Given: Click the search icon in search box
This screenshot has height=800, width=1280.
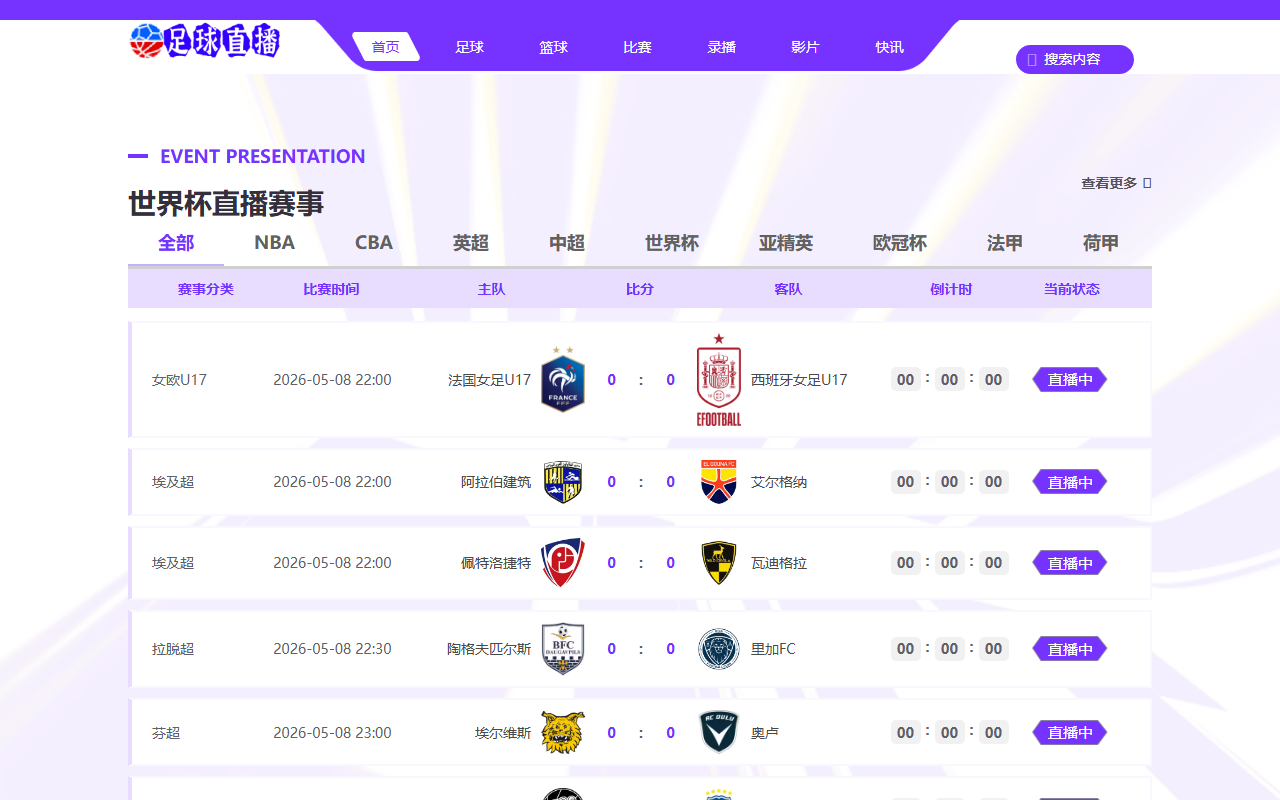Looking at the screenshot, I should pos(1032,60).
